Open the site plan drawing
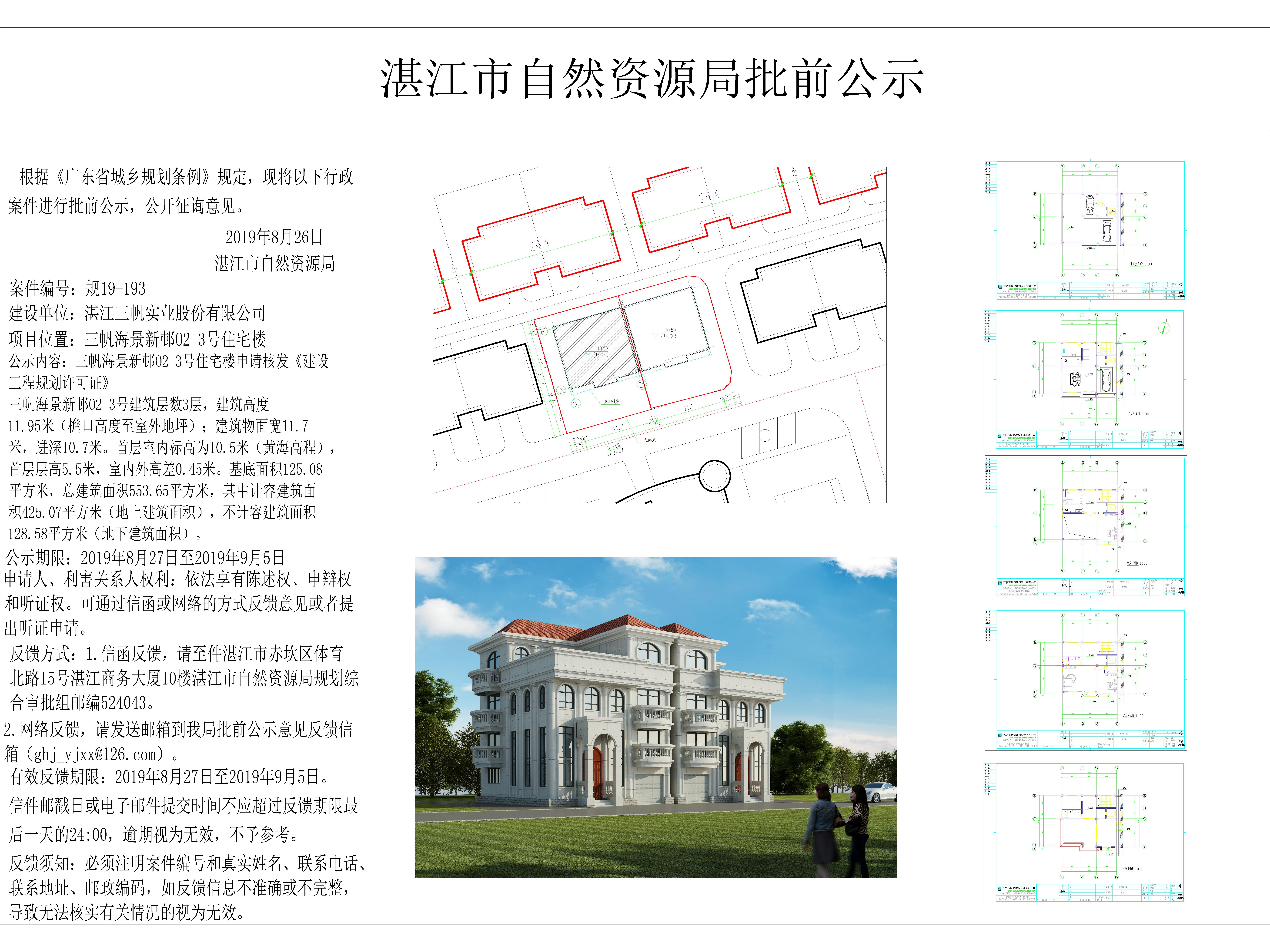Viewport: 1270px width, 952px height. 660,335
